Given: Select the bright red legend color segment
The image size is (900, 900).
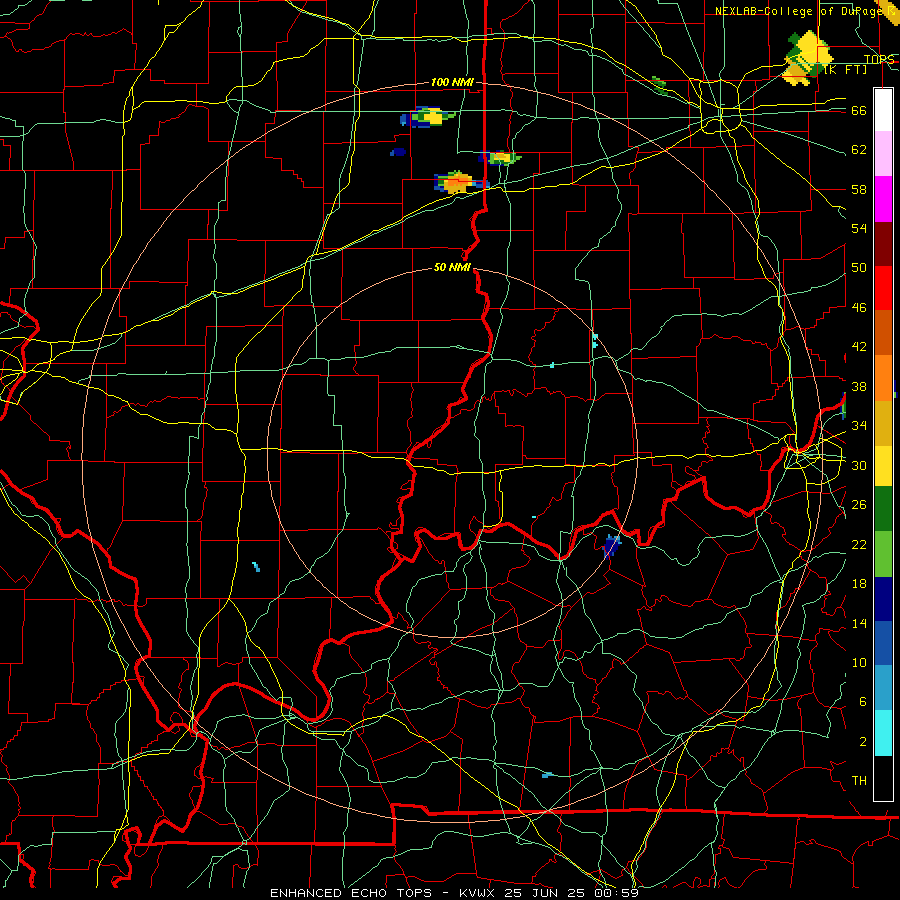Looking at the screenshot, I should (x=883, y=288).
